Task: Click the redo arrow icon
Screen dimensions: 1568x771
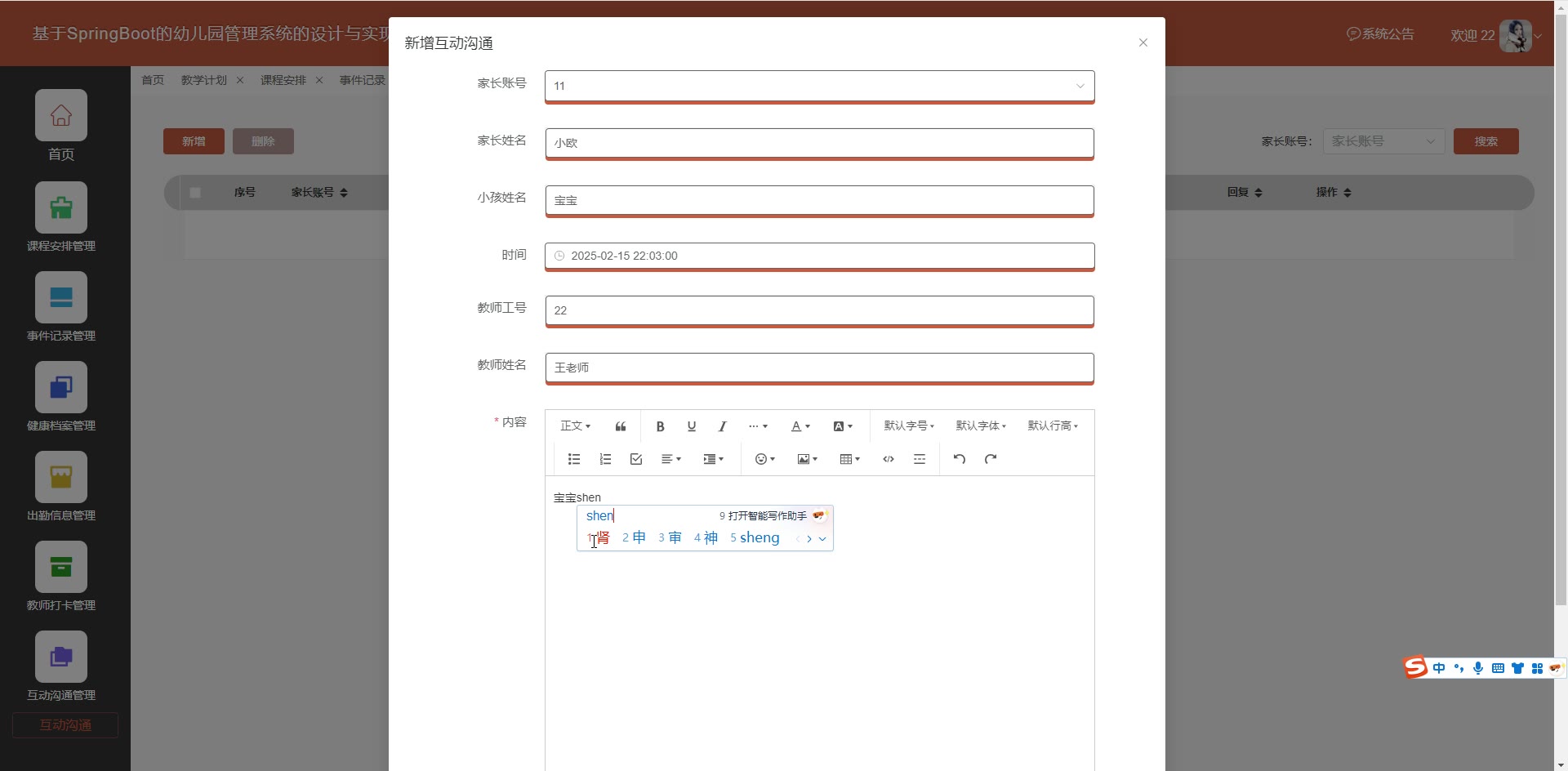Action: coord(991,459)
